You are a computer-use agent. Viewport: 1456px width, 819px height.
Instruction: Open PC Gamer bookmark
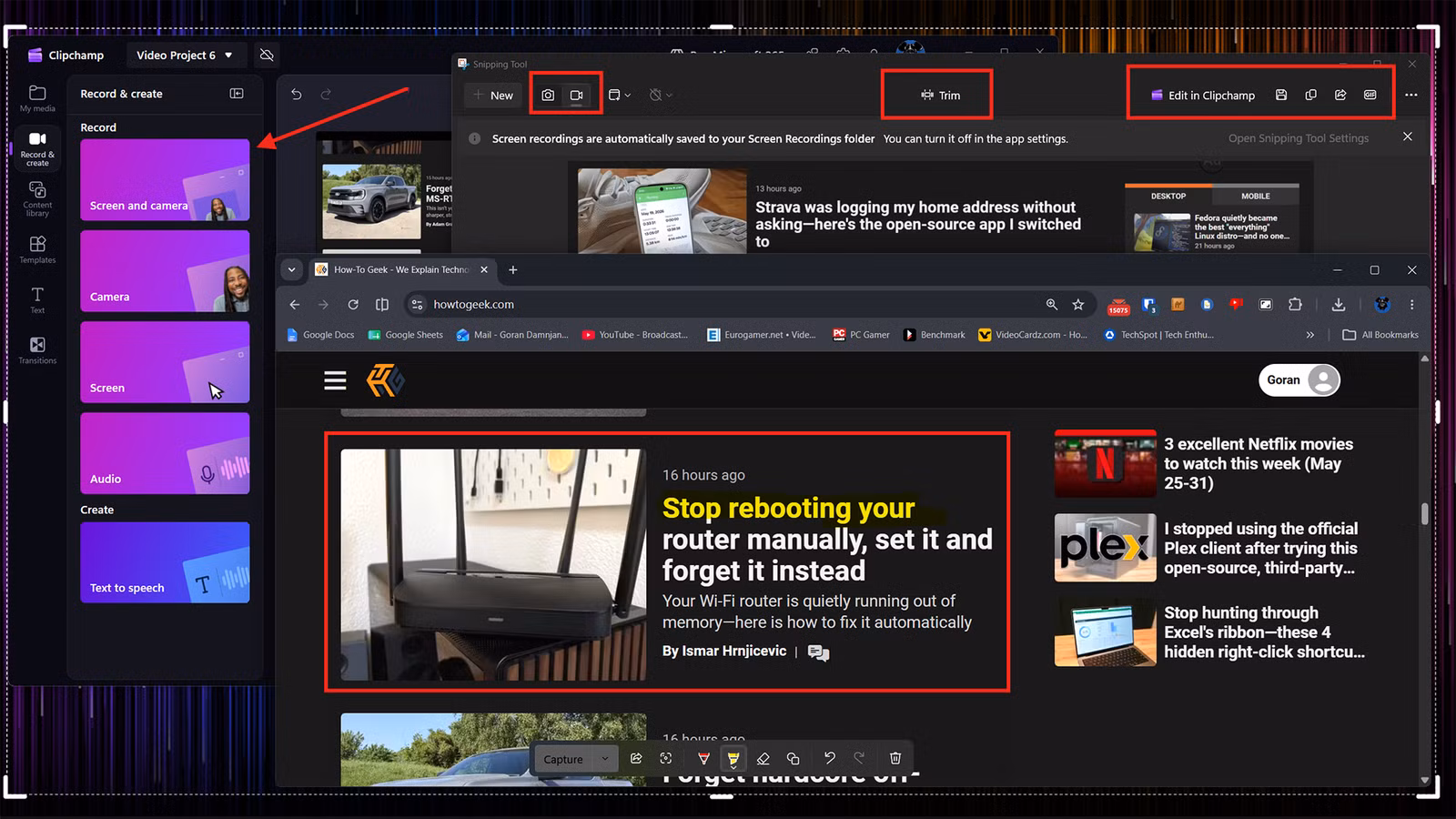[861, 335]
